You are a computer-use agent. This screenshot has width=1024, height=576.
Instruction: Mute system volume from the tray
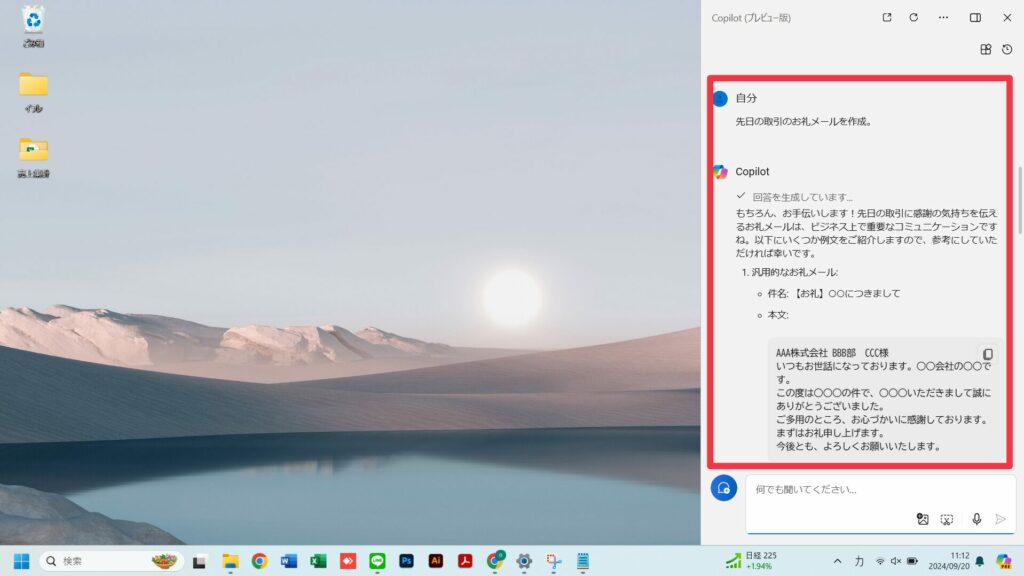coord(895,561)
